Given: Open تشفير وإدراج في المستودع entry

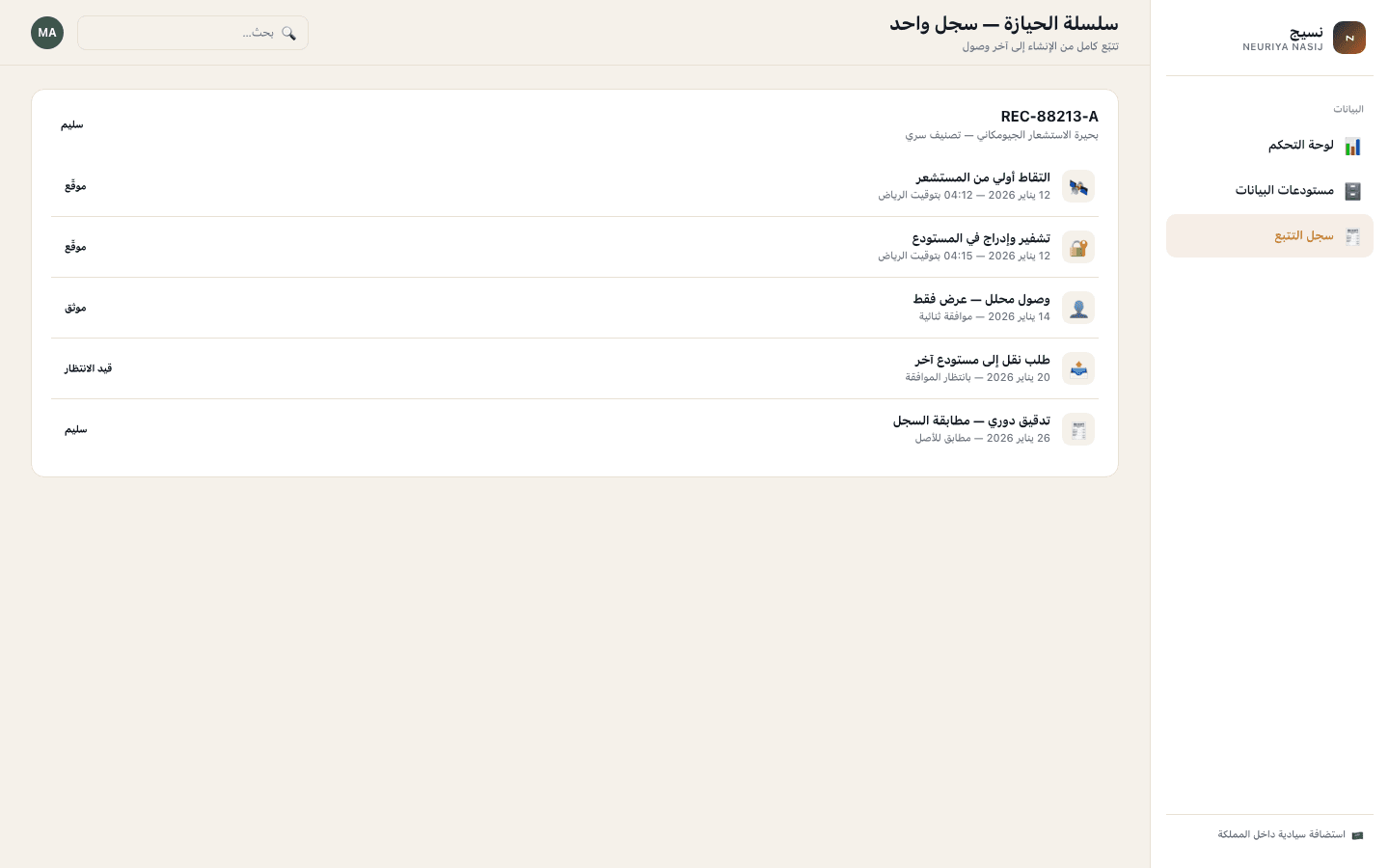Looking at the screenshot, I should point(575,247).
